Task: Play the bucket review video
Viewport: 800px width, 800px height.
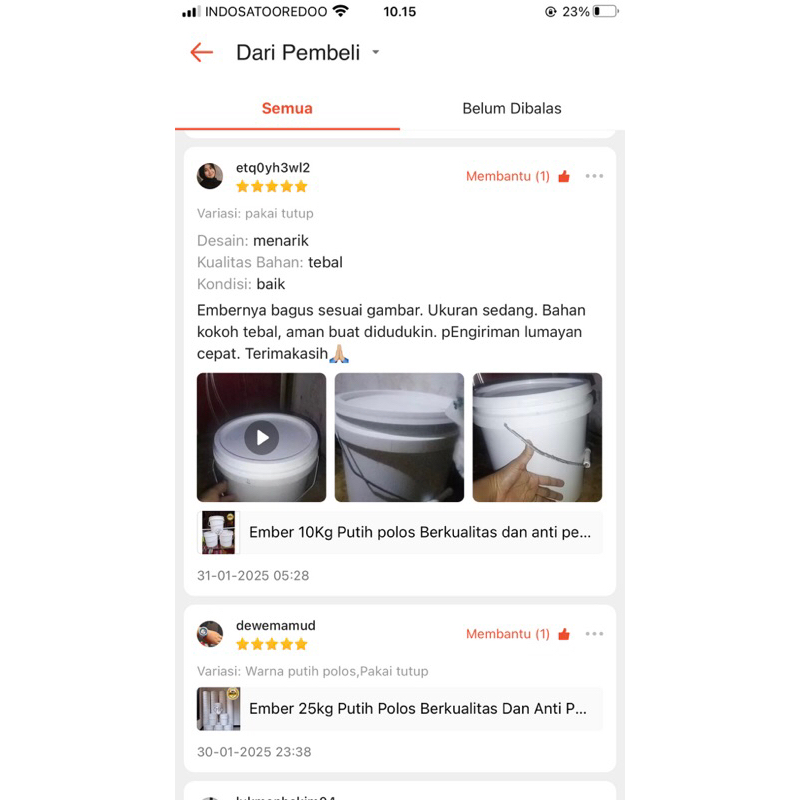Action: click(261, 437)
